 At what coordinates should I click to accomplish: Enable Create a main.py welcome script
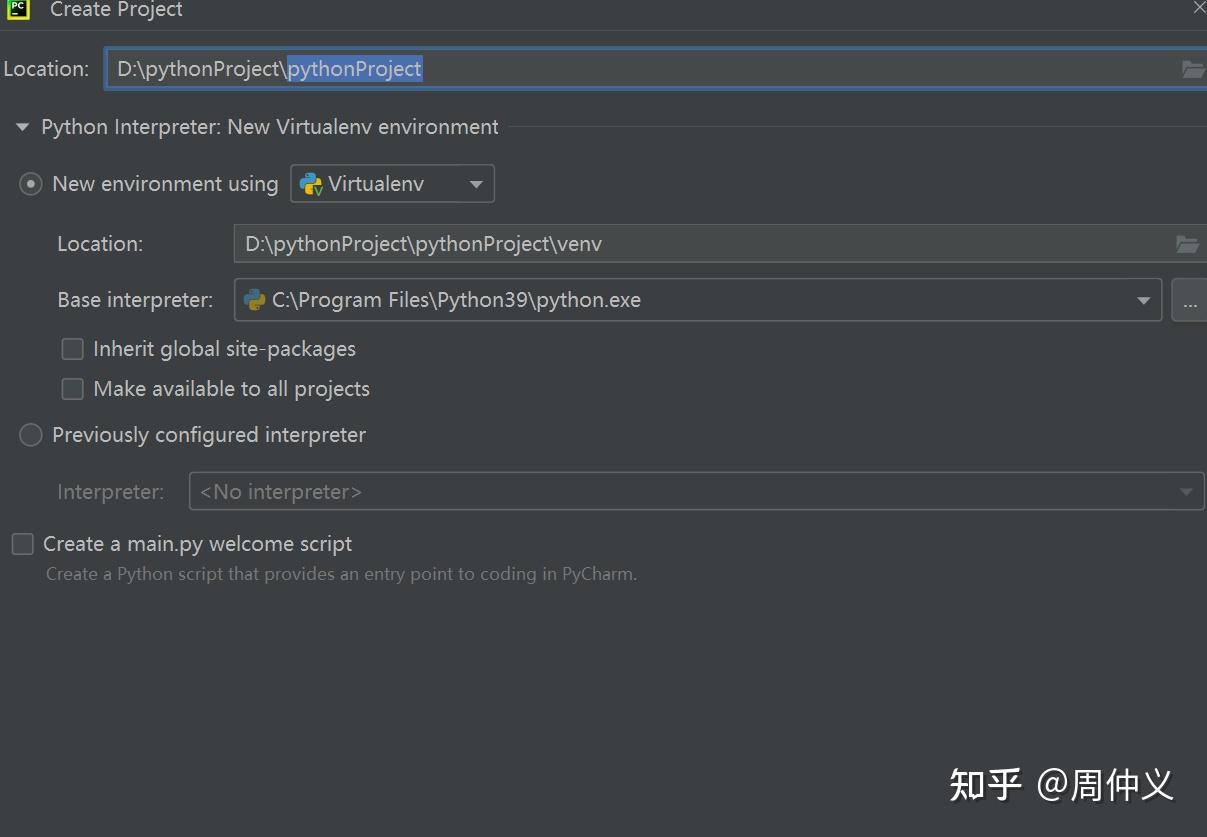[x=22, y=544]
